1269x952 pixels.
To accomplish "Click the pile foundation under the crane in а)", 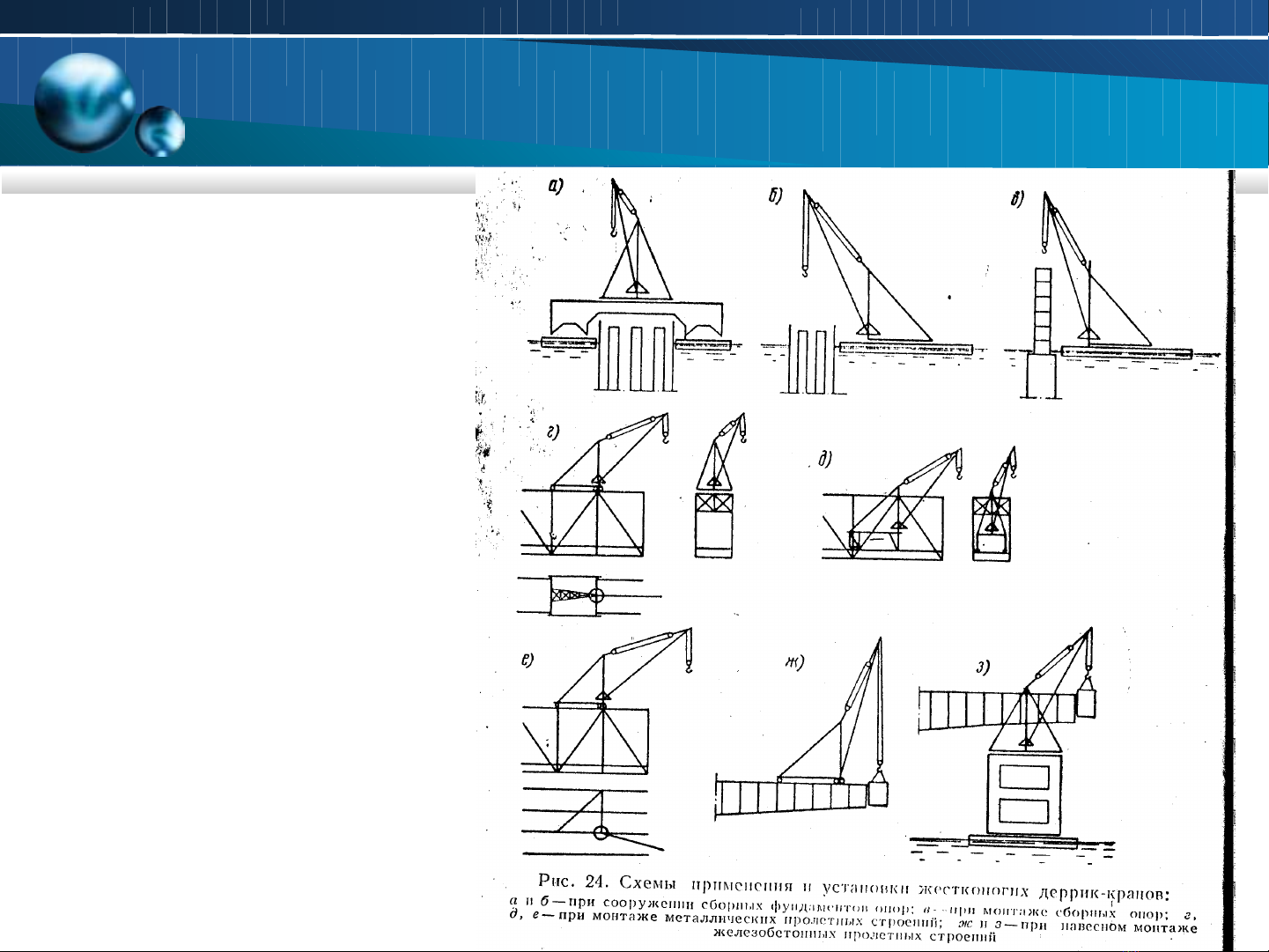I will pos(636,358).
